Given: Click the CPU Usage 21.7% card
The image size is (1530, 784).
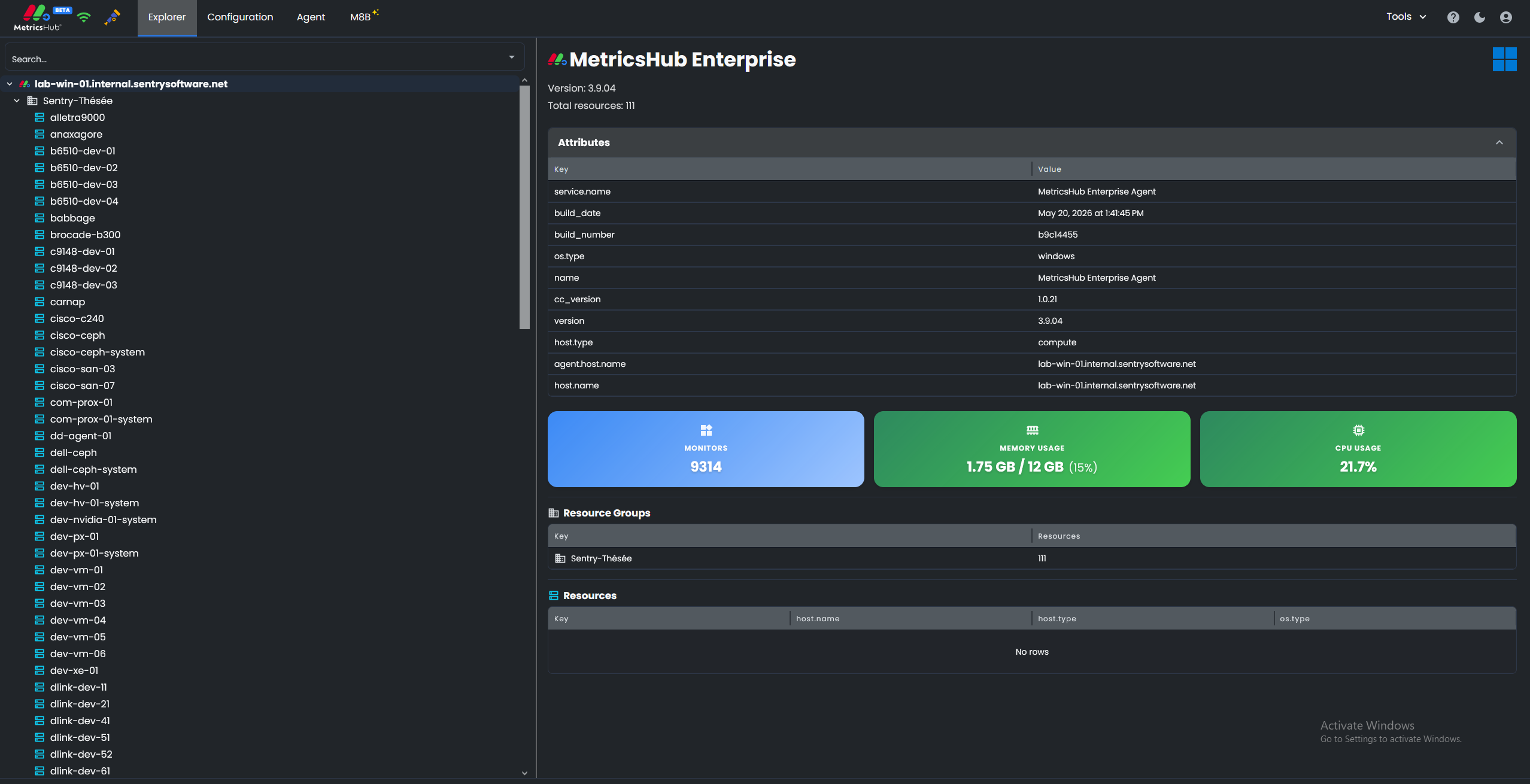Looking at the screenshot, I should pyautogui.click(x=1358, y=449).
